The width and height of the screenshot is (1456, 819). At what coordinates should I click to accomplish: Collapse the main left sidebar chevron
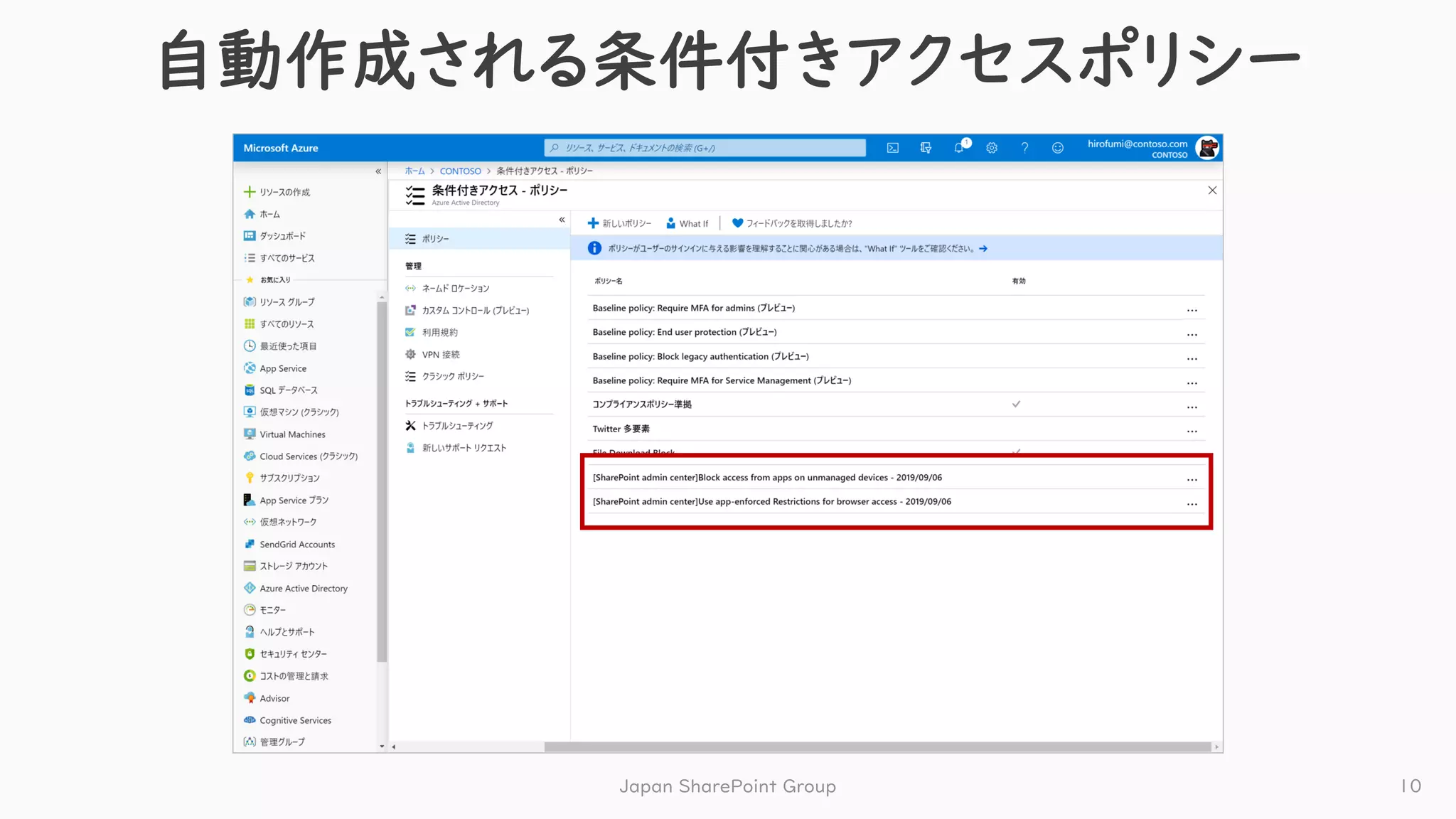[x=378, y=171]
